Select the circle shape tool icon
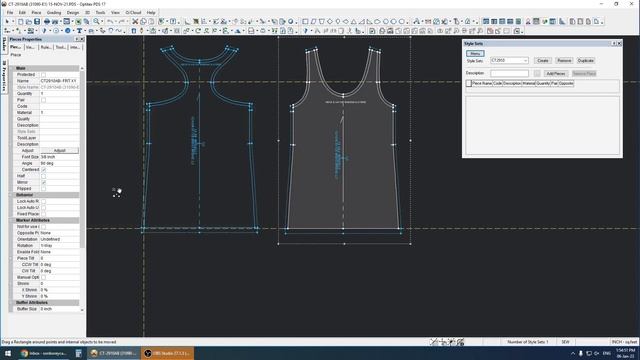Screen dimensions: 640x360 (x=386, y=21)
